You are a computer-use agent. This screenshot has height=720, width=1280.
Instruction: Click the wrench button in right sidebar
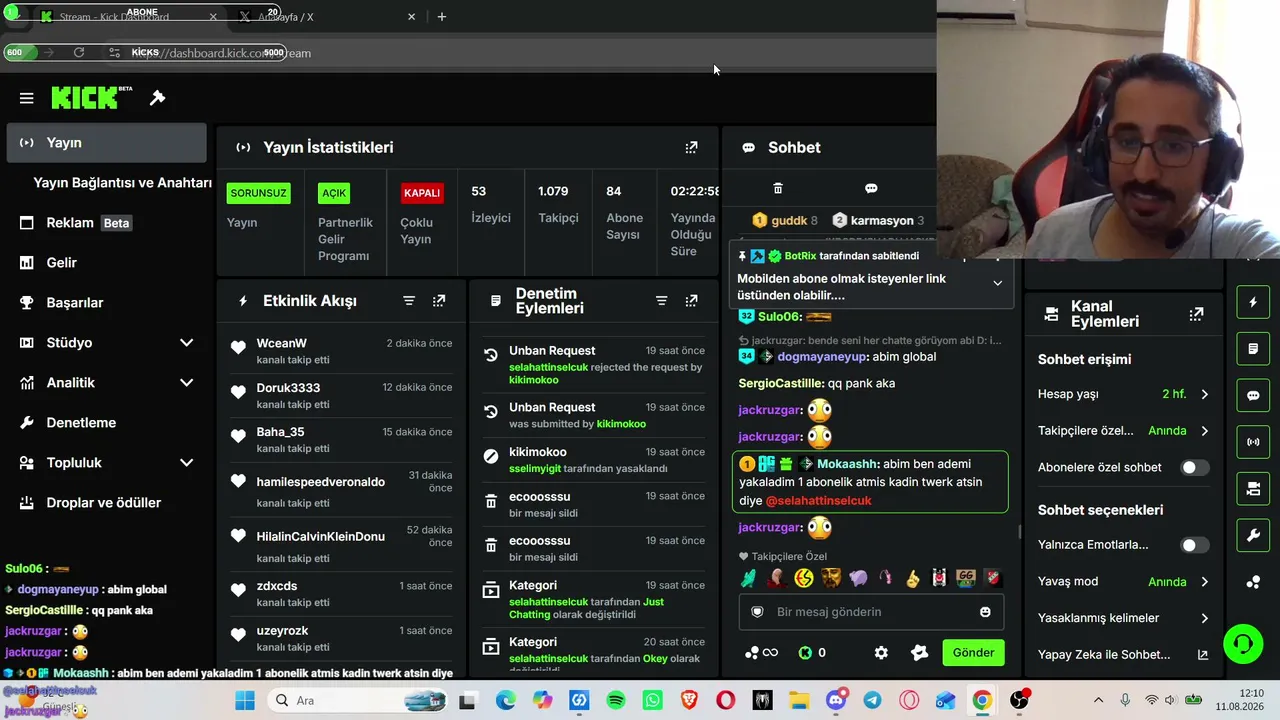tap(1253, 535)
